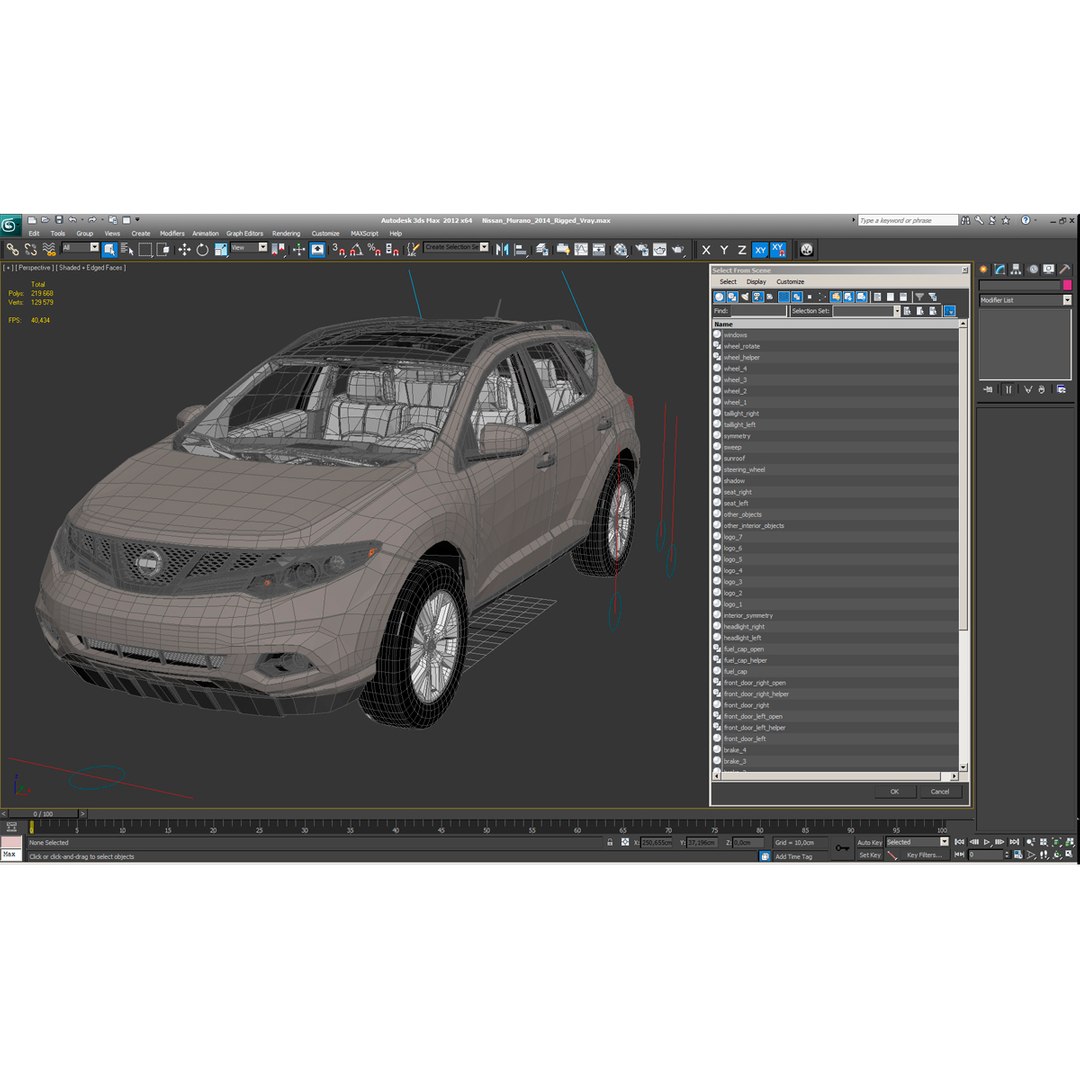
Task: Toggle the Angle Snap button
Action: click(x=356, y=250)
